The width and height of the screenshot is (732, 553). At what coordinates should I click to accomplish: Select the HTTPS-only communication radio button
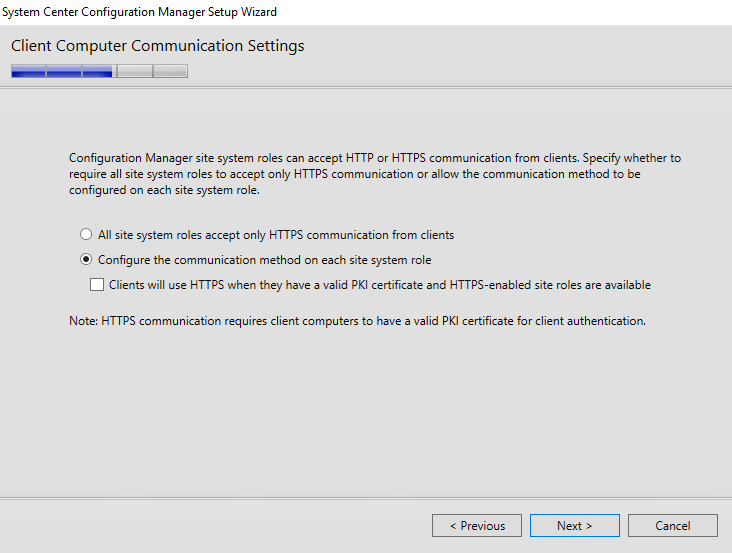pos(86,234)
